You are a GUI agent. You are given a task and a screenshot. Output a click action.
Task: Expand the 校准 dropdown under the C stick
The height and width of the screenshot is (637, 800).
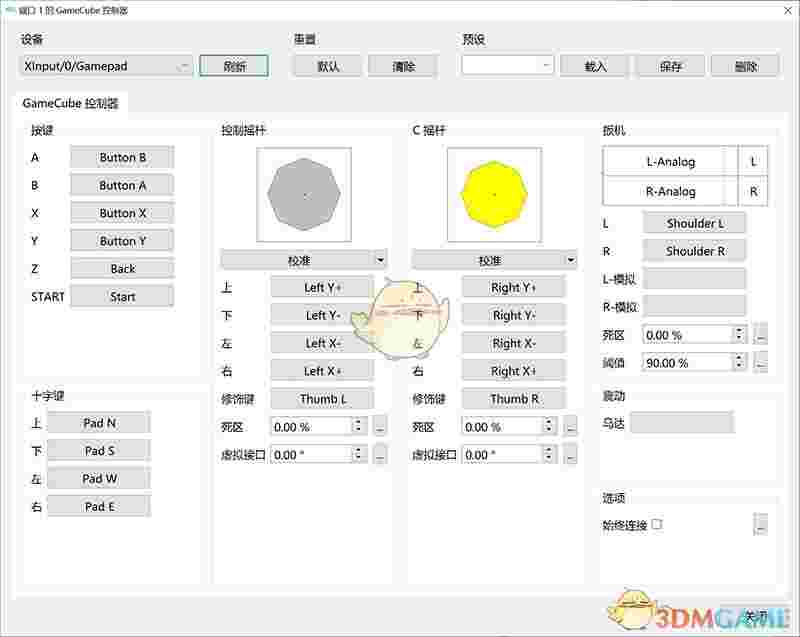pos(493,259)
